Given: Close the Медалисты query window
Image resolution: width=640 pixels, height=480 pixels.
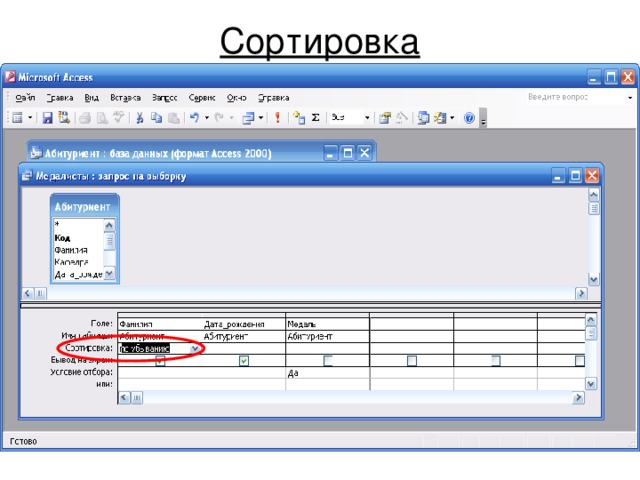Looking at the screenshot, I should [592, 176].
